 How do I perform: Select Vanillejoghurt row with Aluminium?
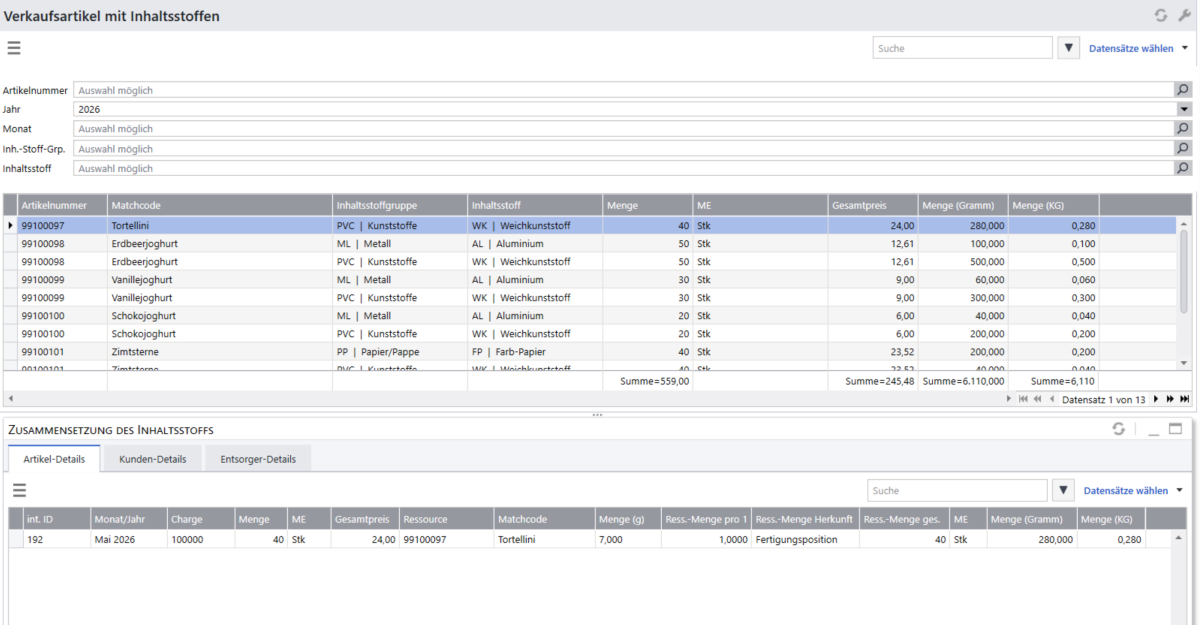(590, 280)
